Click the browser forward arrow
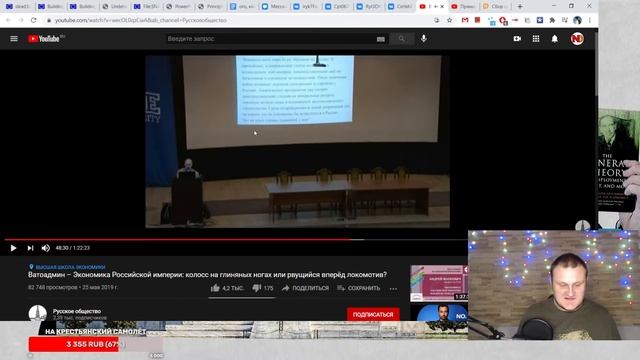Screen dimensions: 640x360 click(21, 20)
